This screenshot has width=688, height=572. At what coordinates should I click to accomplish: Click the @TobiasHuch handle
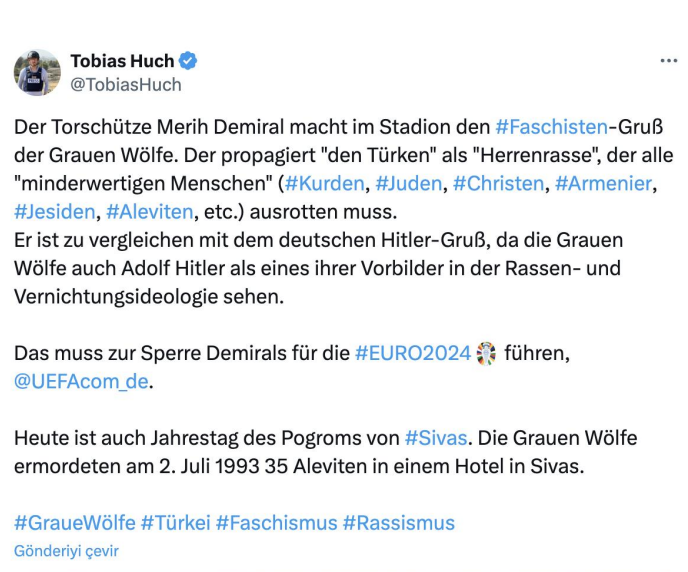(x=125, y=85)
